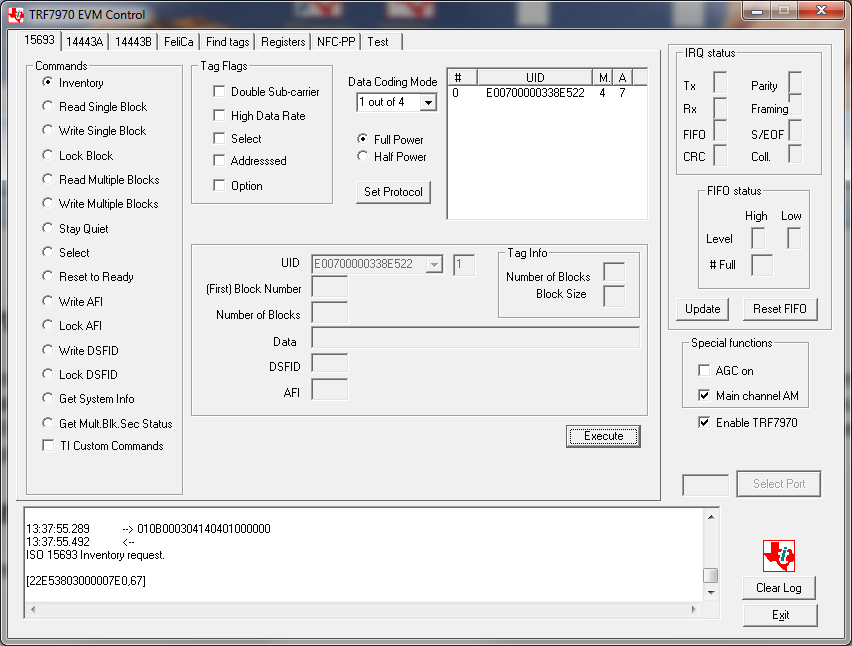This screenshot has width=852, height=646.
Task: Disable the Enable TRF7970 checkbox
Action: point(705,421)
